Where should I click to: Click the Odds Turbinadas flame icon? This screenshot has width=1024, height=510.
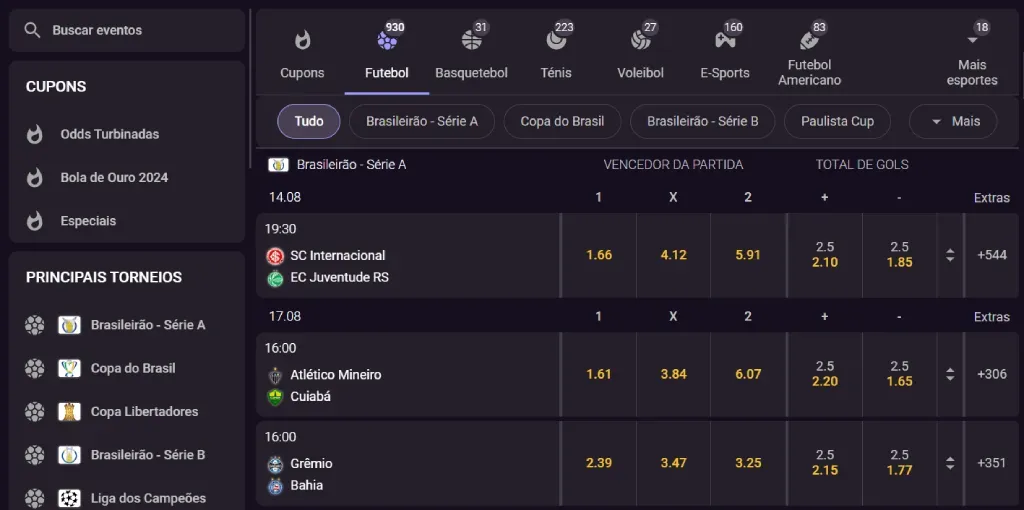(x=35, y=134)
